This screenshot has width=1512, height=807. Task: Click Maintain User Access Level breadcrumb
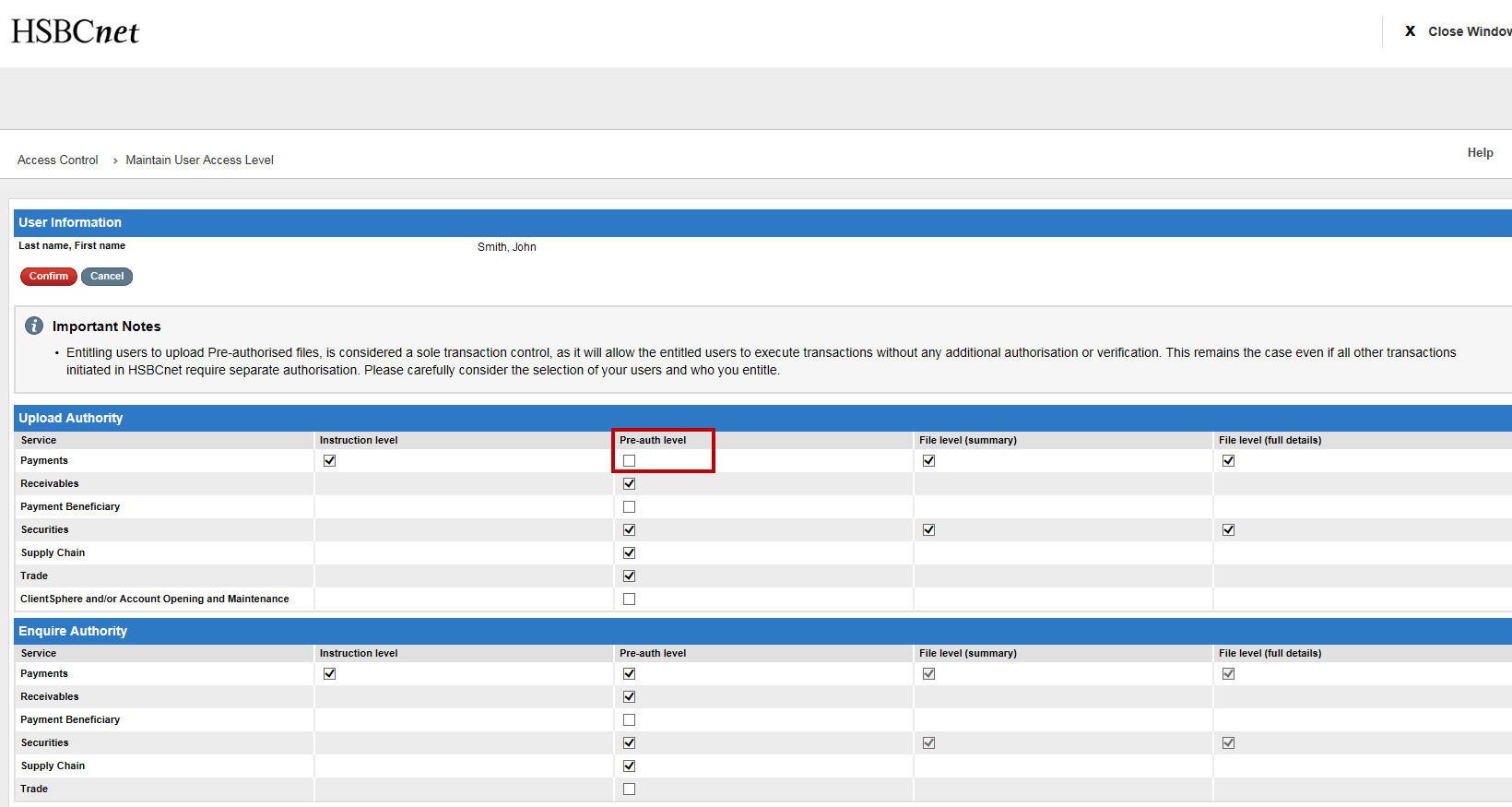pyautogui.click(x=199, y=160)
